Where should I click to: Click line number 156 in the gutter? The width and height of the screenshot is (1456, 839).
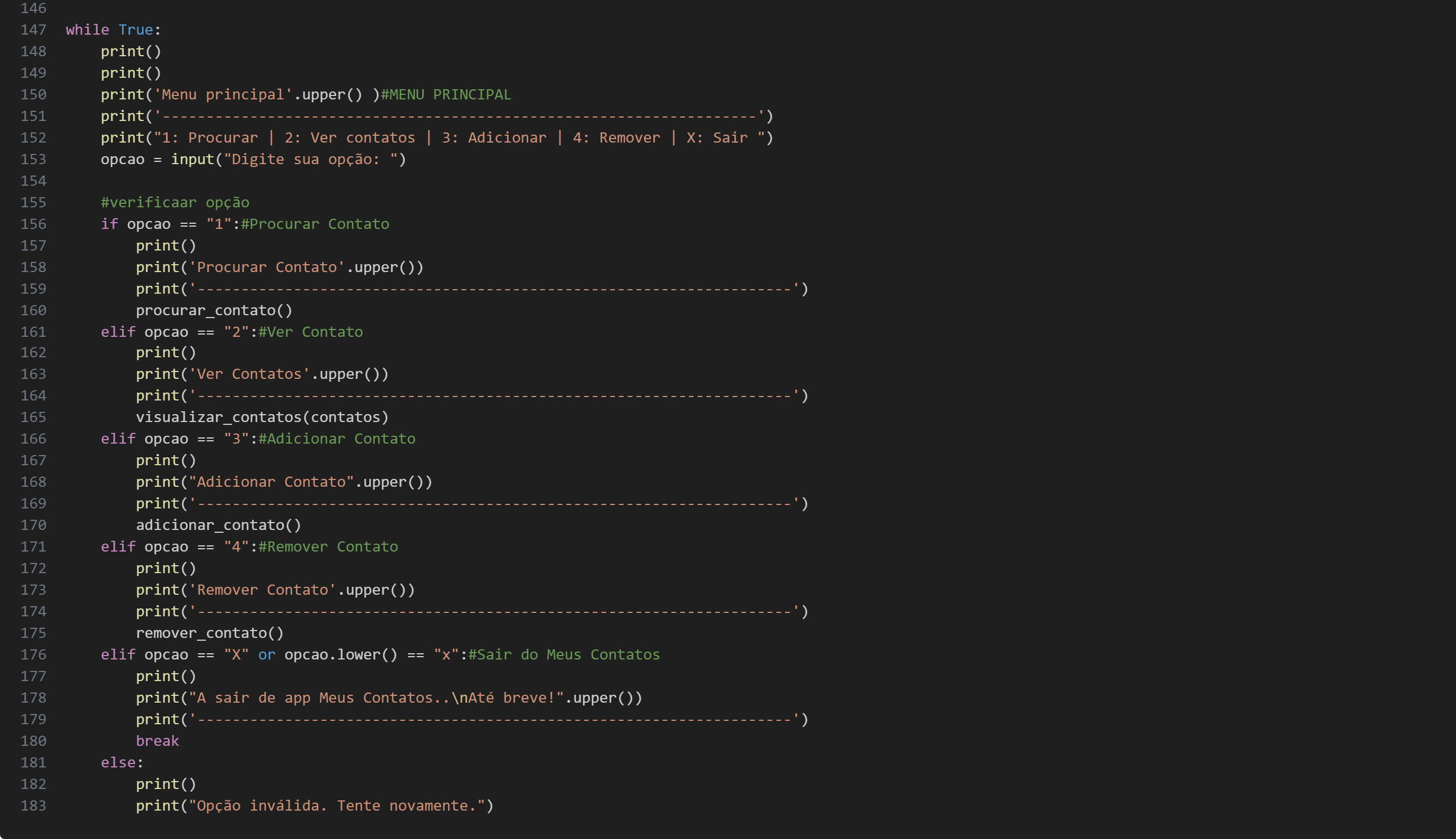coord(34,224)
